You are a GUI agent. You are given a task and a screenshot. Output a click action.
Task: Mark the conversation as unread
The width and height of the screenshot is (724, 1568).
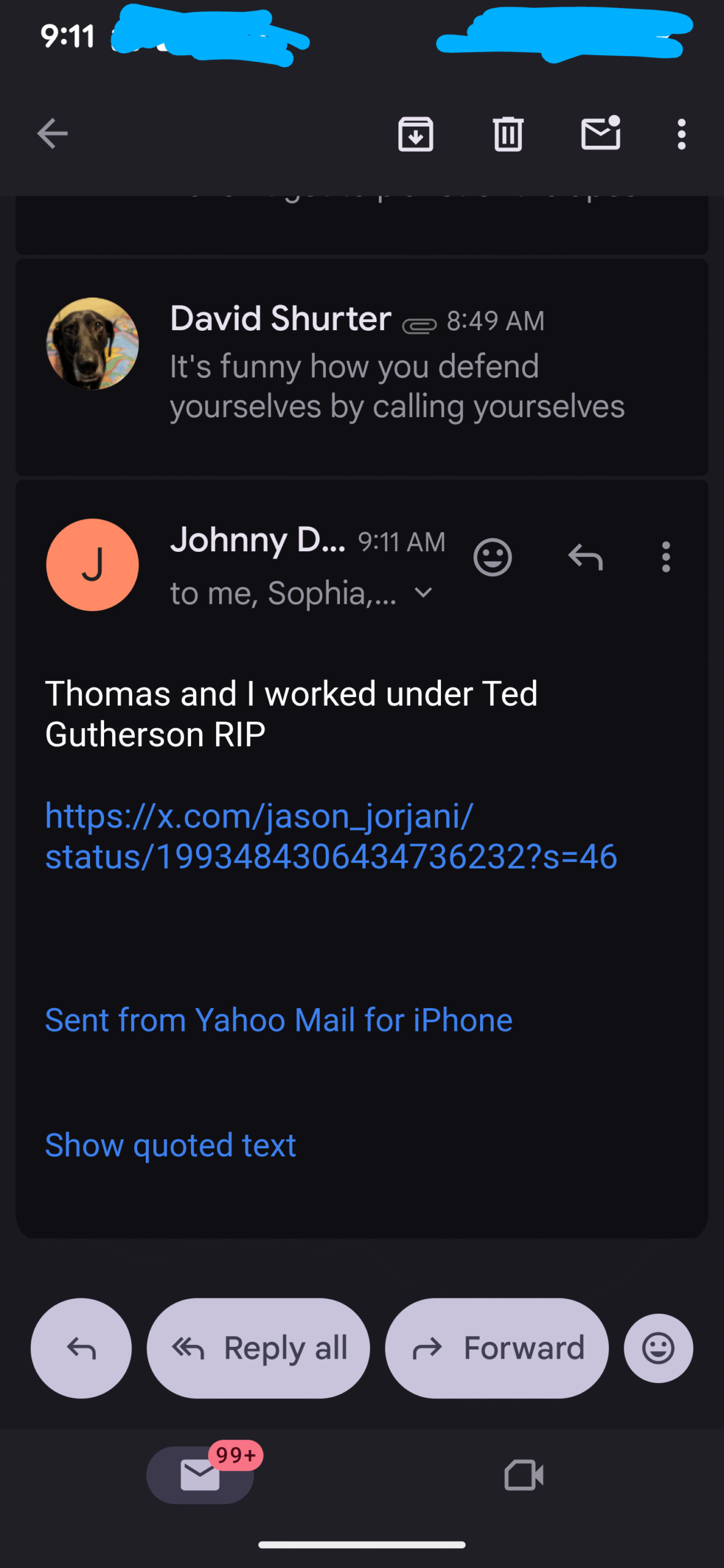tap(600, 134)
